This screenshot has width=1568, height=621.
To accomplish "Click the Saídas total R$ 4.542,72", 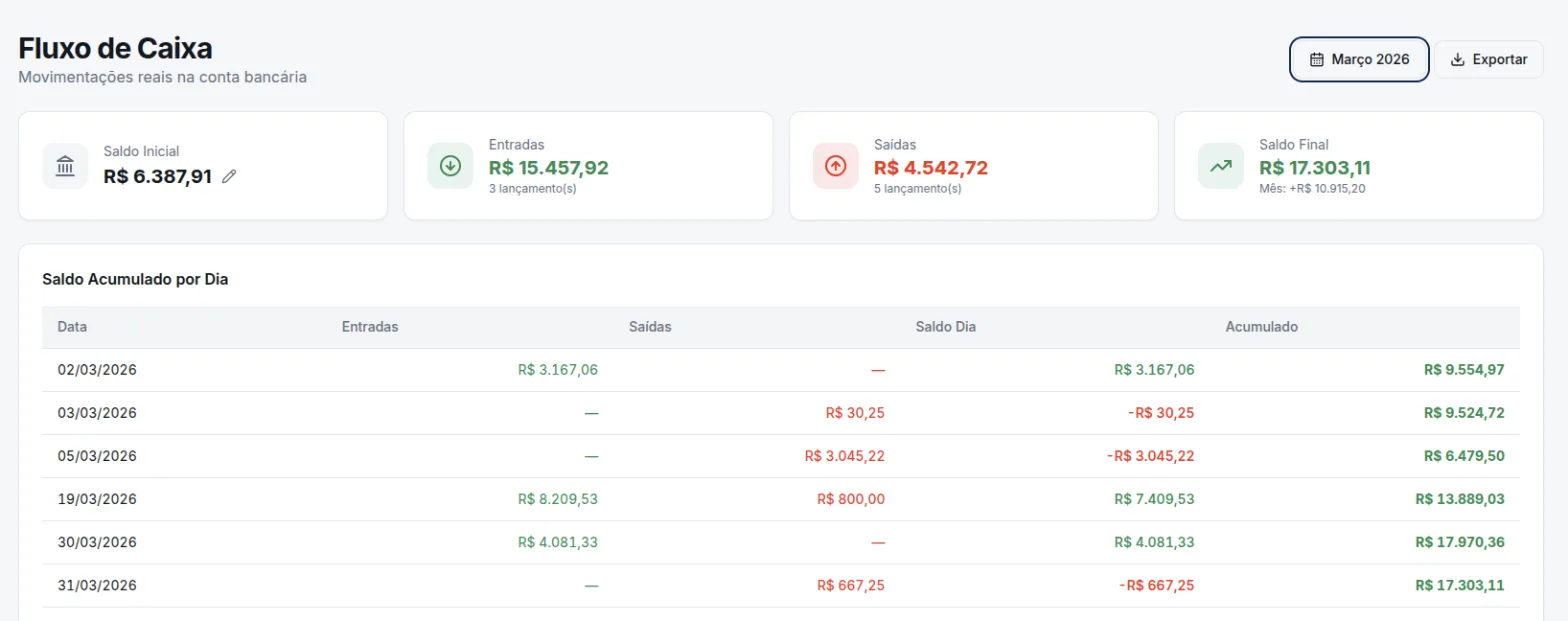I will click(x=931, y=167).
